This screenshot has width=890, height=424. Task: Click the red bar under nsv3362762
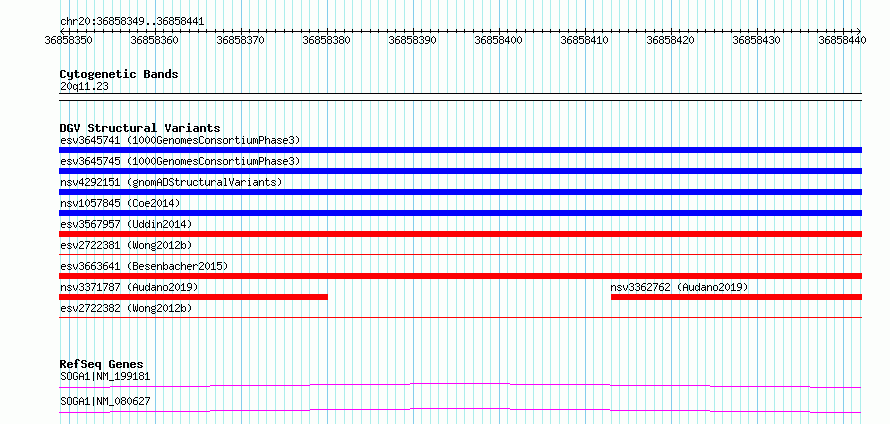[x=737, y=297]
